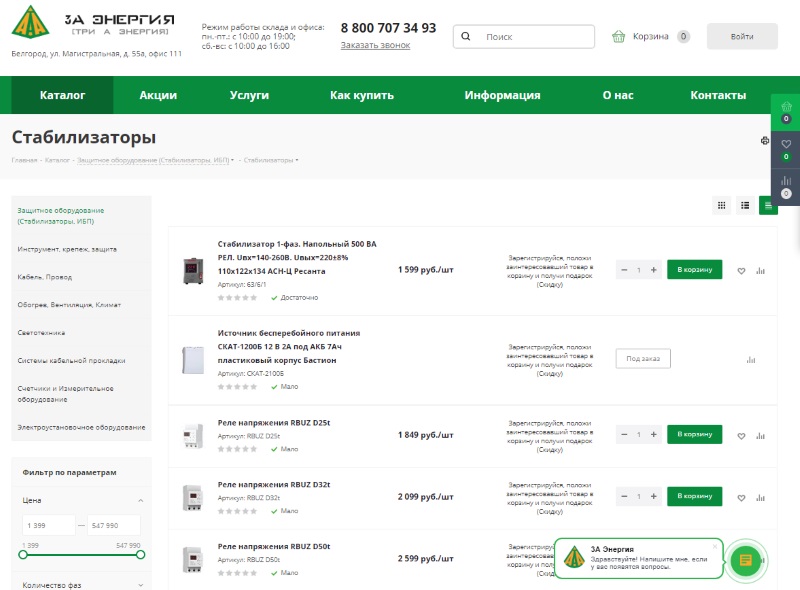Go to Контакты in navigation bar

pyautogui.click(x=718, y=95)
